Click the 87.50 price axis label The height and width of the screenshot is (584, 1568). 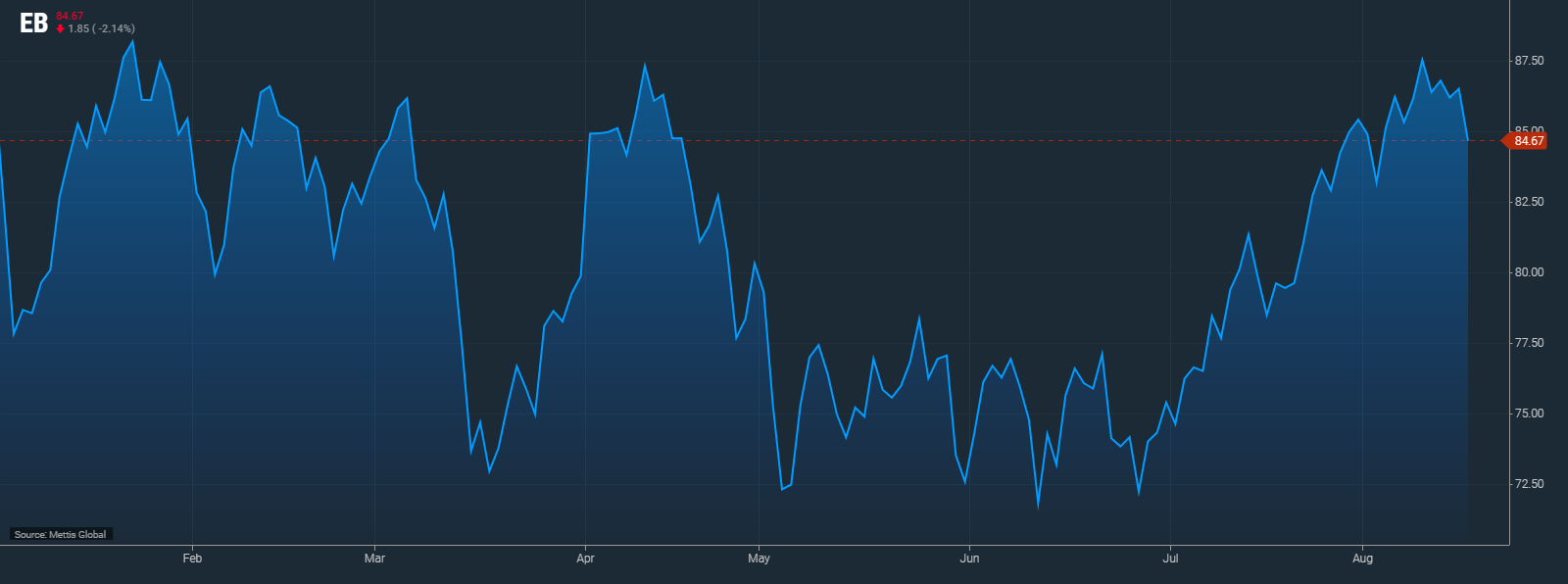pos(1529,61)
